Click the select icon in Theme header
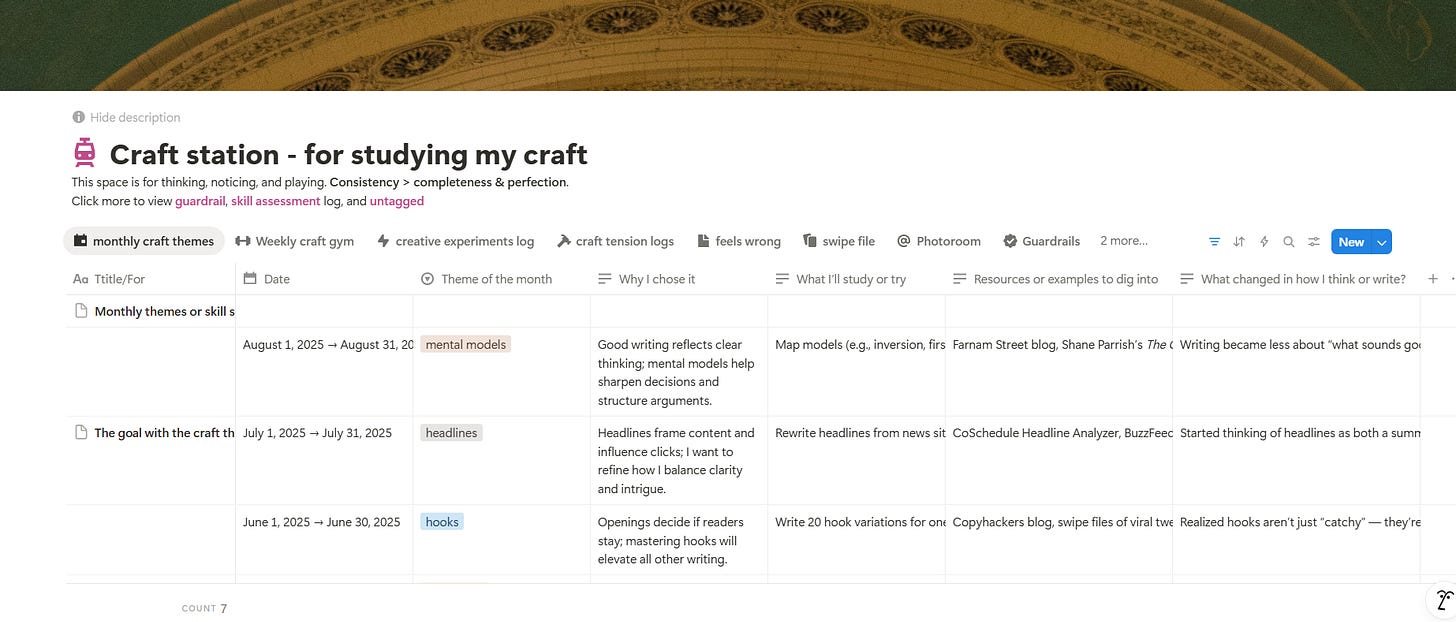Image resolution: width=1456 pixels, height=622 pixels. point(427,279)
